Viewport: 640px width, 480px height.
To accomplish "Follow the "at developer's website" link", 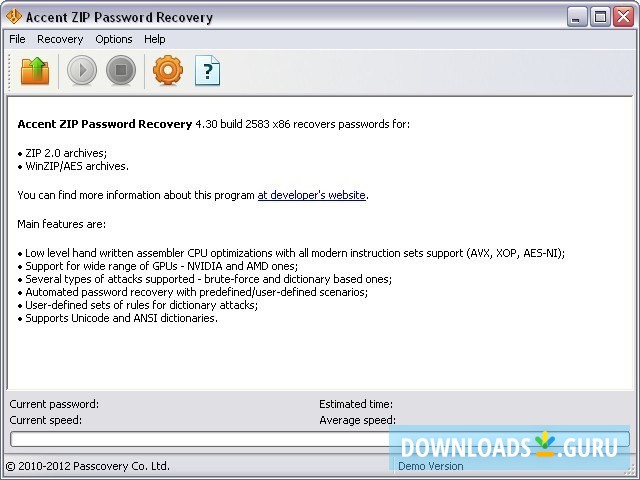I will pos(311,195).
